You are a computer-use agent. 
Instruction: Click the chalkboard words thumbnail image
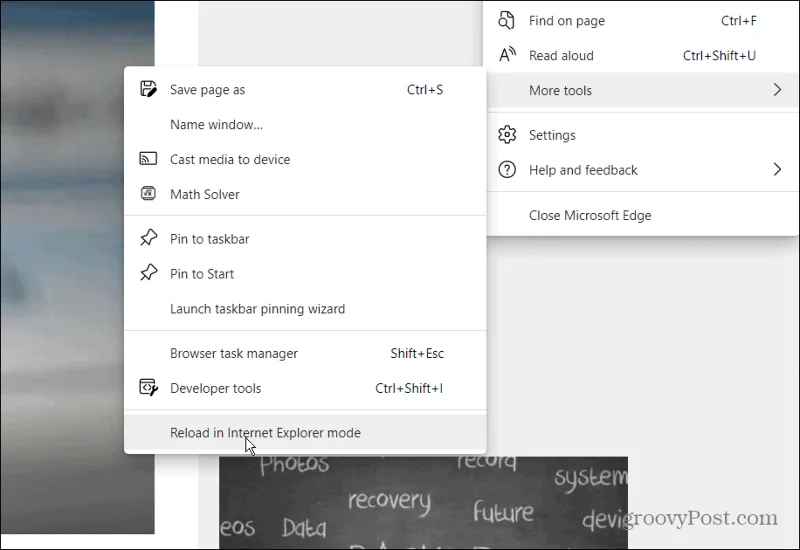423,503
